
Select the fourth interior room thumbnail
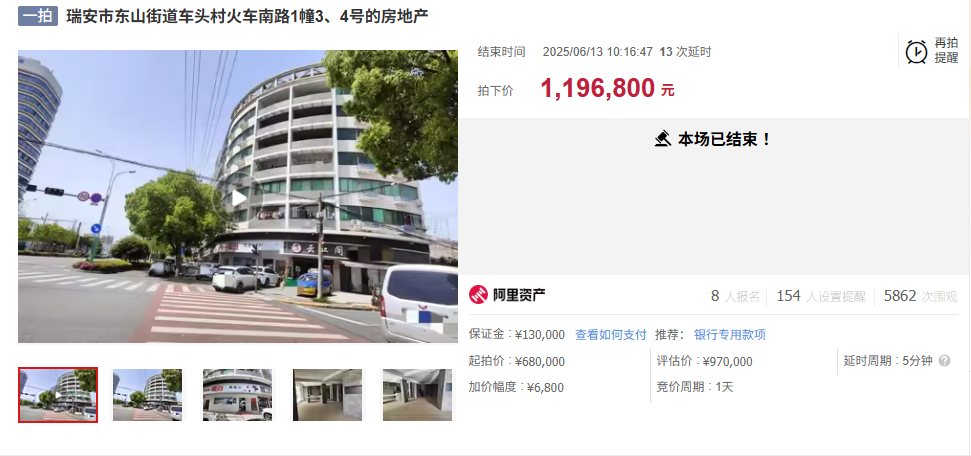coord(328,395)
